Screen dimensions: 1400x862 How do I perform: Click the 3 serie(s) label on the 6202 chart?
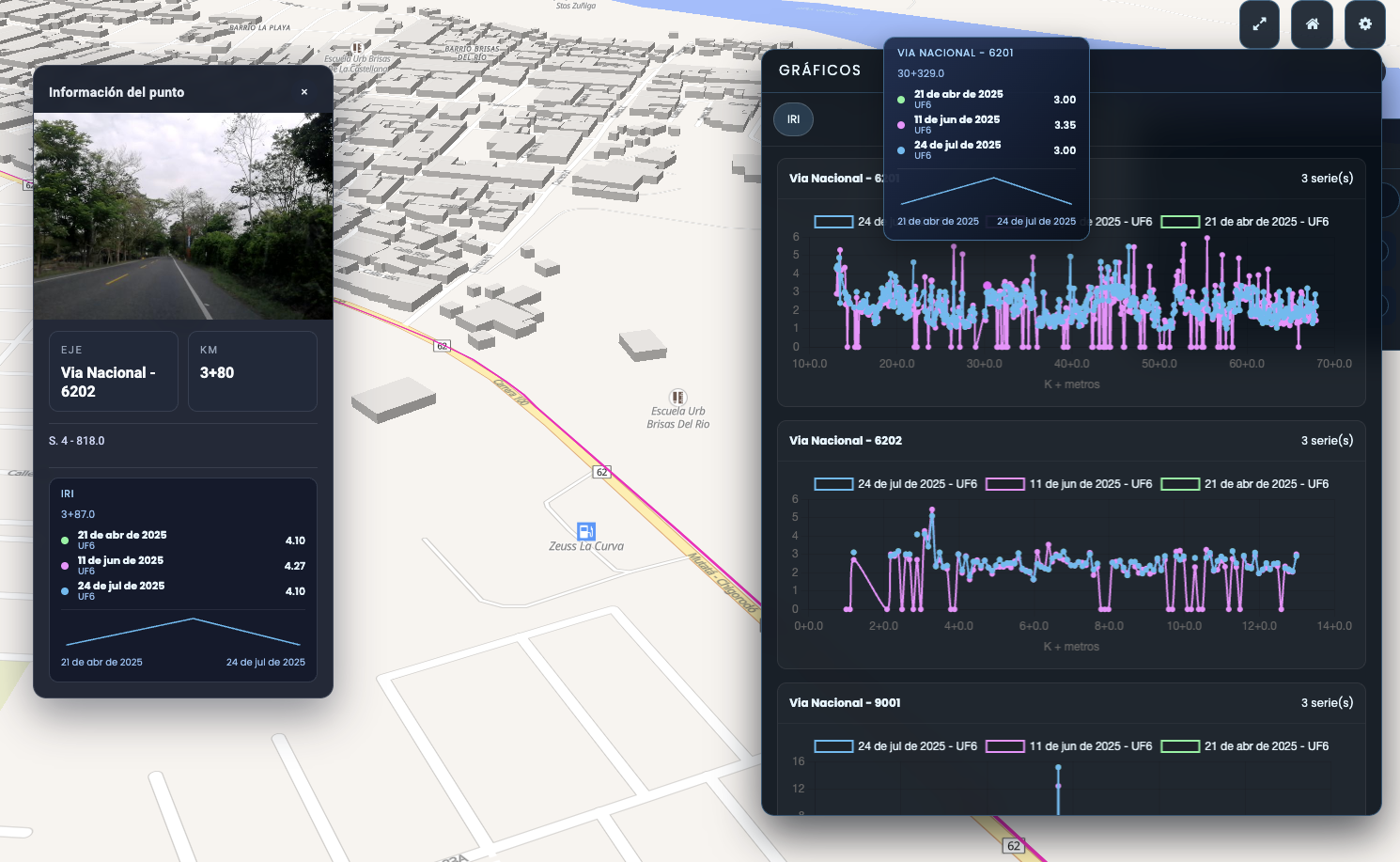(1327, 441)
